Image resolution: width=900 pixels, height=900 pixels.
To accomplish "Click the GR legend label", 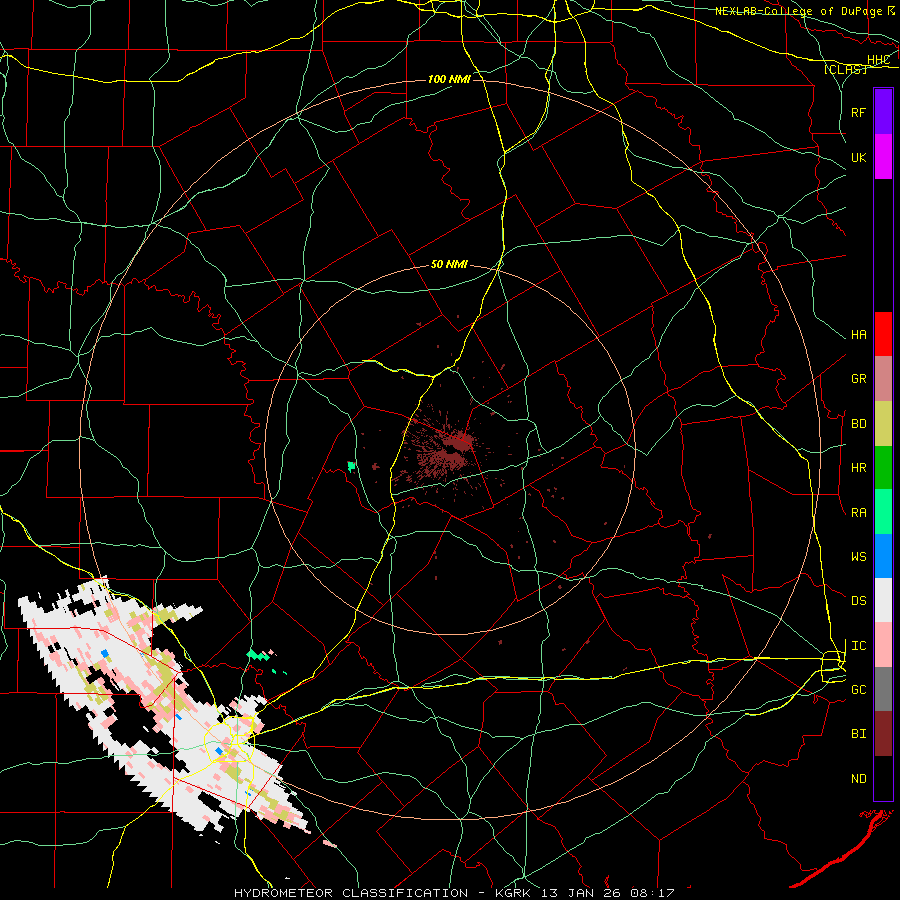I will click(858, 379).
